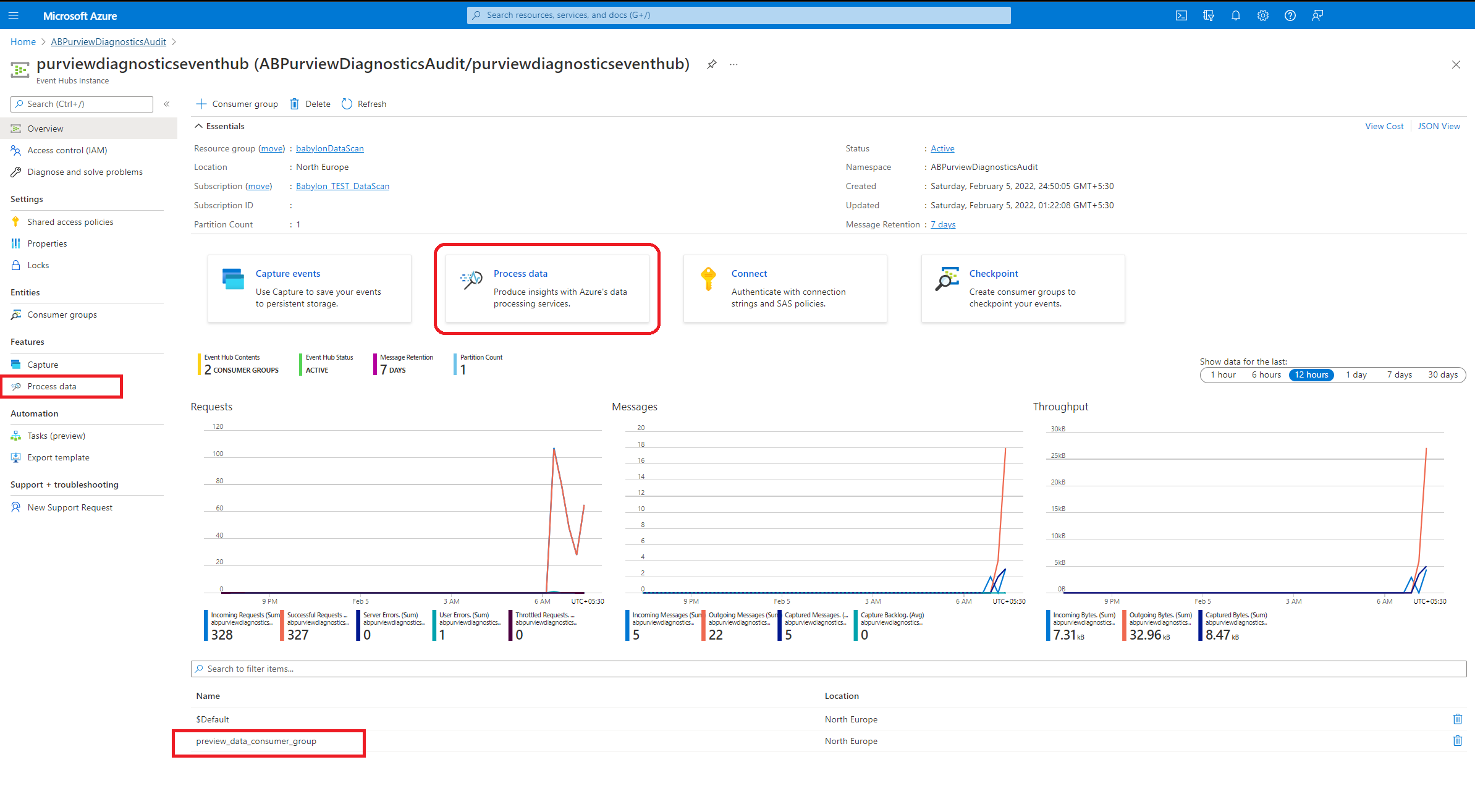Click the Home breadcrumb link
The width and height of the screenshot is (1475, 812).
click(23, 42)
